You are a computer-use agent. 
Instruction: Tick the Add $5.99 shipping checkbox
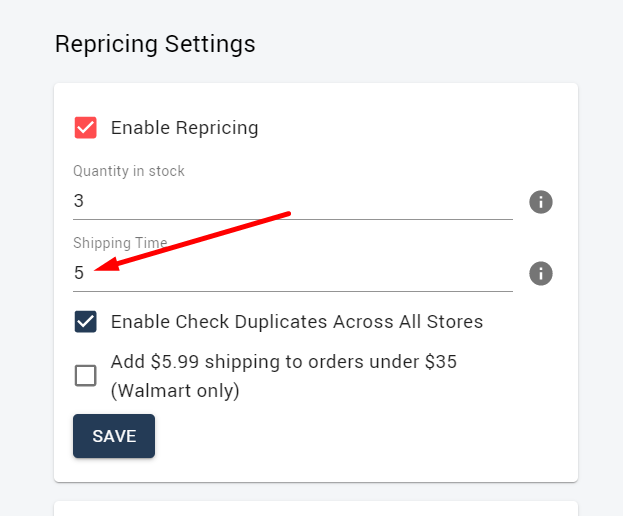[85, 375]
